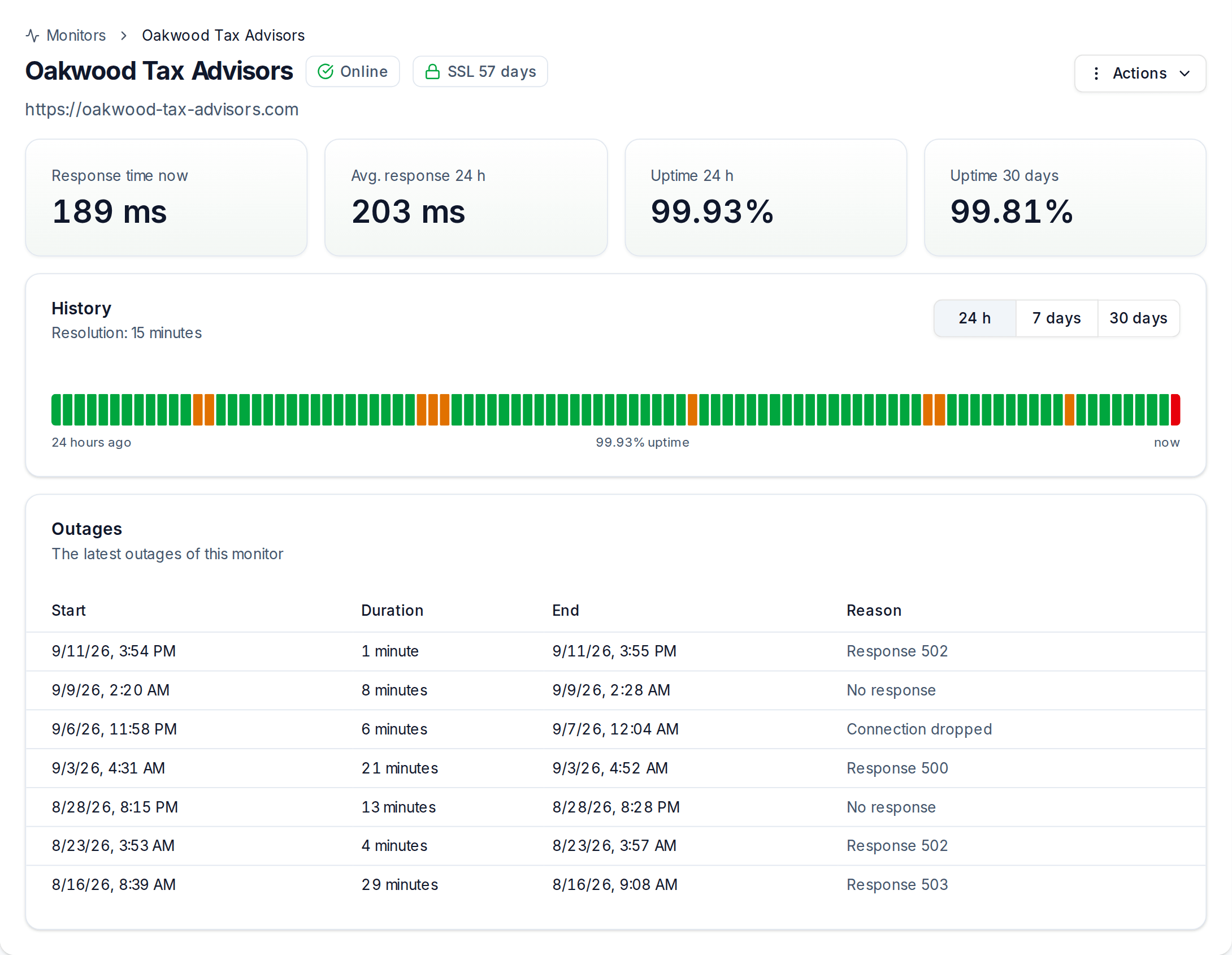Switch history to 30 days
The width and height of the screenshot is (1232, 955).
[1138, 318]
